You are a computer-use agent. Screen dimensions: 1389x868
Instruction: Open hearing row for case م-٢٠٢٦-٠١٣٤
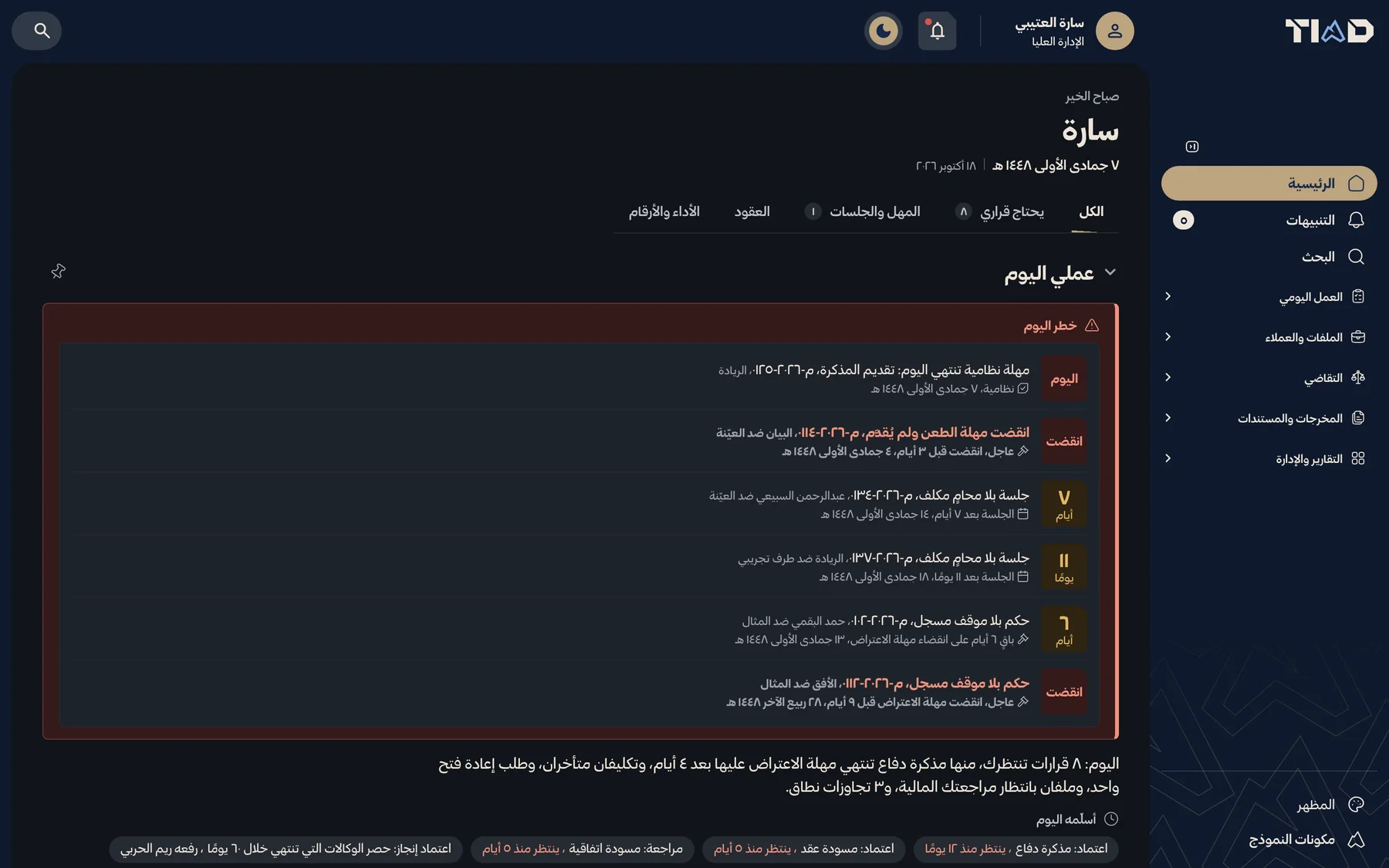579,504
